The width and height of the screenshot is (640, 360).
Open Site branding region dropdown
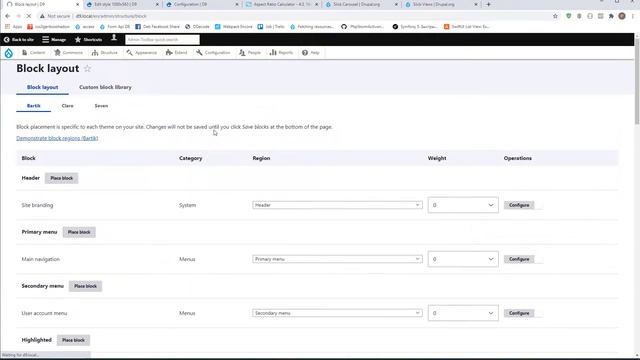[x=337, y=205]
